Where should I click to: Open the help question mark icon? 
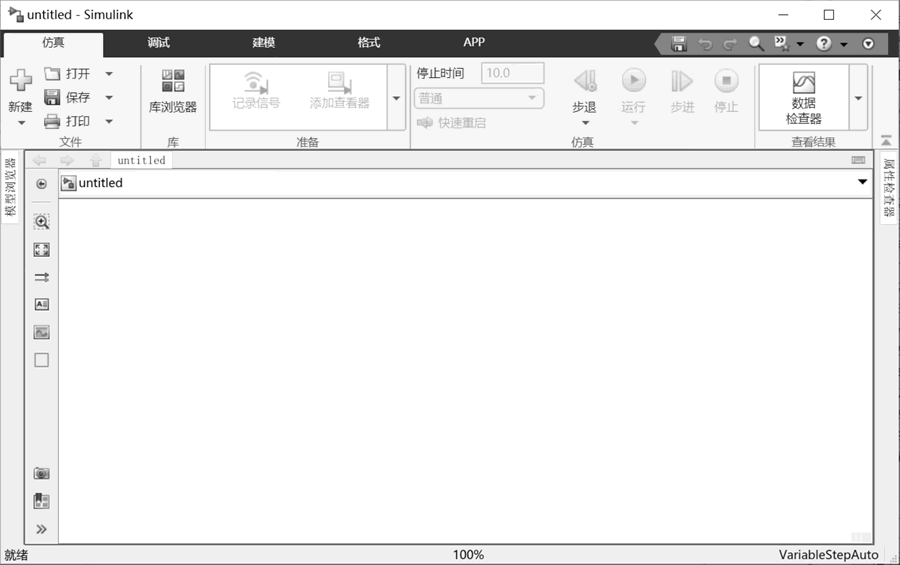824,44
